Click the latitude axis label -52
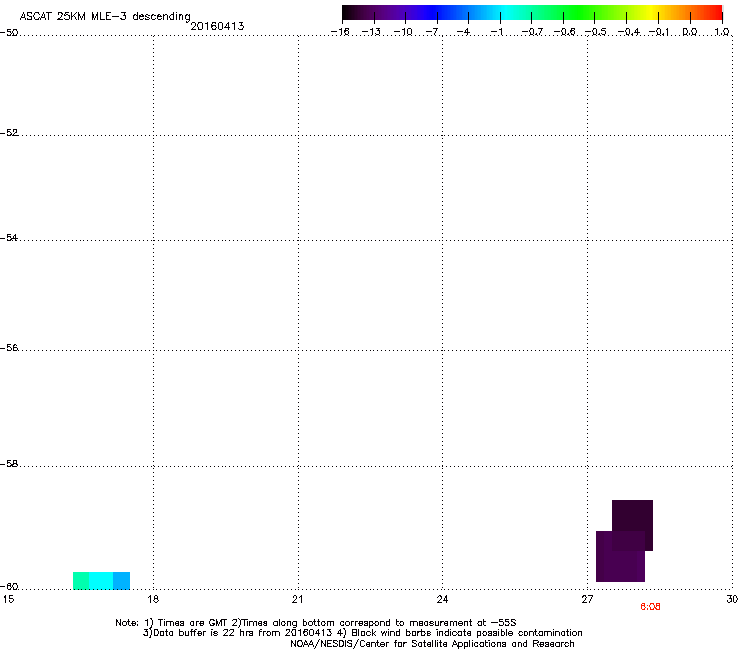Image resolution: width=740 pixels, height=650 pixels. (9, 133)
